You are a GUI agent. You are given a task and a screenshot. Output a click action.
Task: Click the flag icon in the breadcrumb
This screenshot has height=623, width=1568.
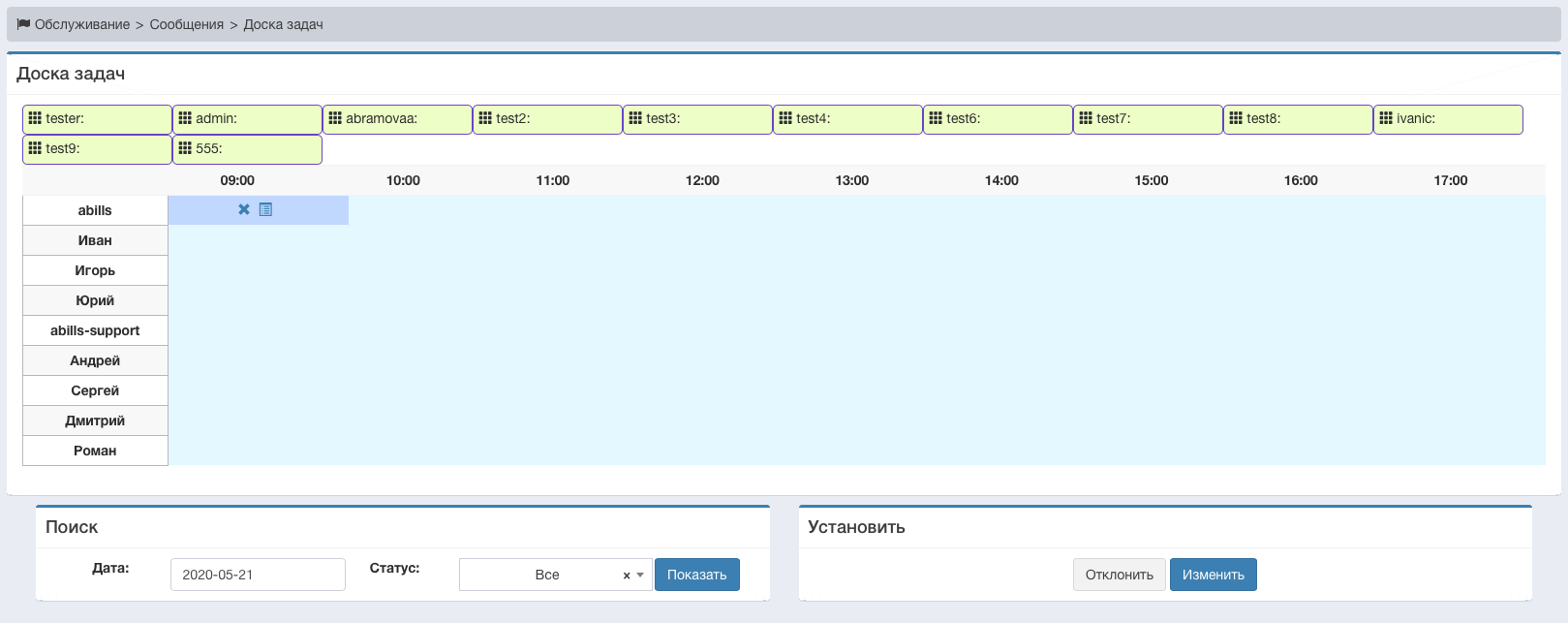tap(23, 24)
